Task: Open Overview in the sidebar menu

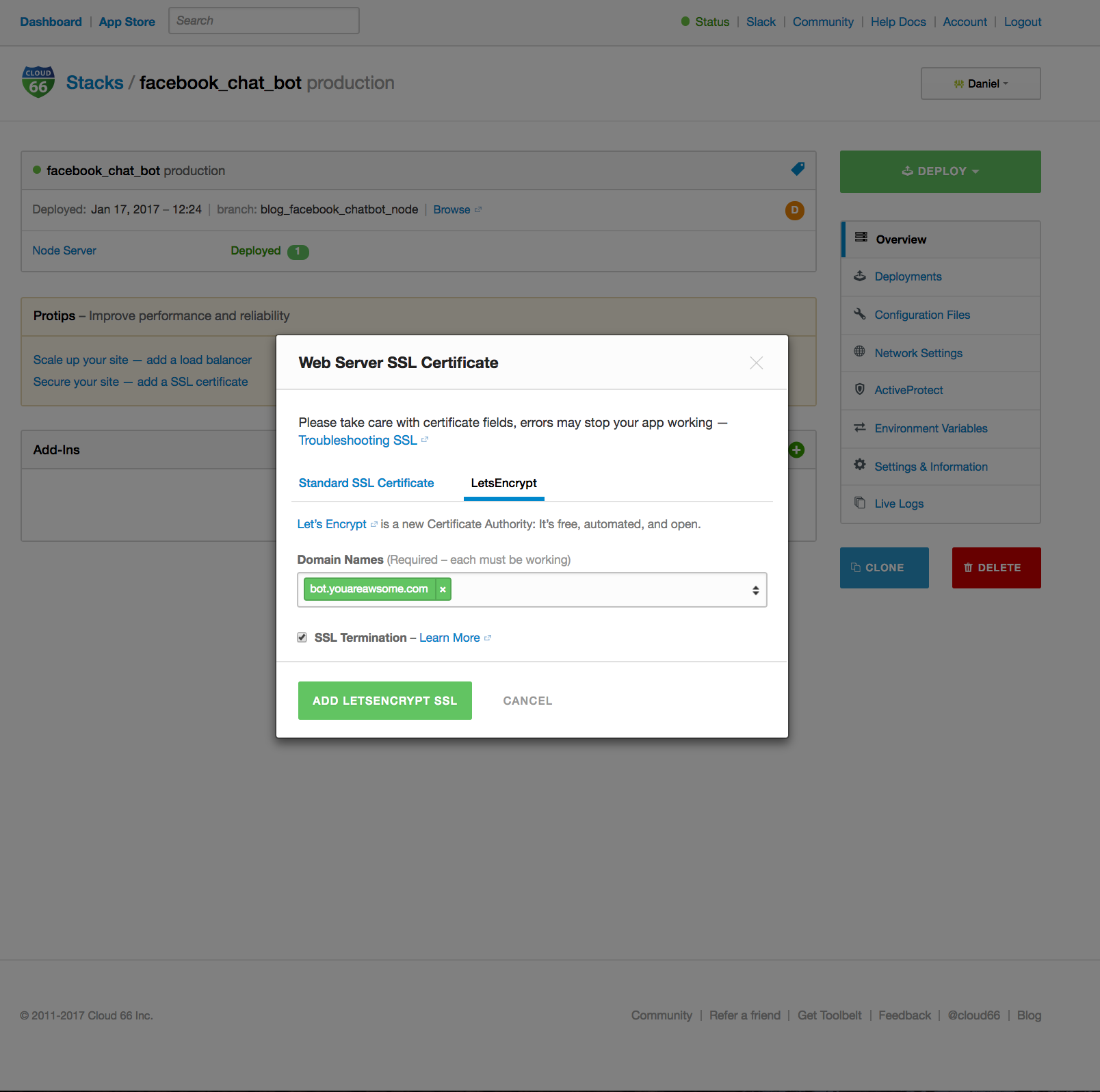Action: [x=941, y=239]
